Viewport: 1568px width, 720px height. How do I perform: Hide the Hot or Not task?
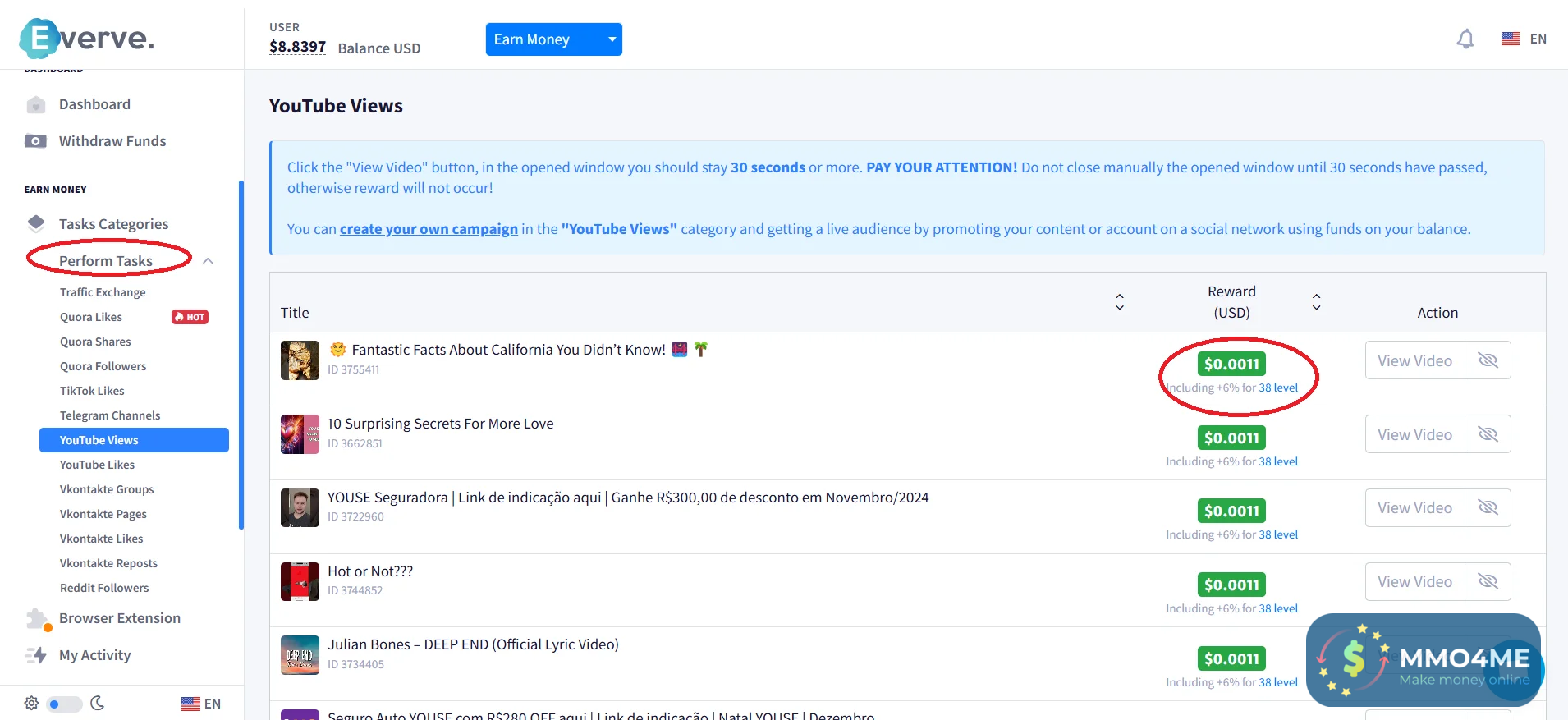[x=1488, y=581]
